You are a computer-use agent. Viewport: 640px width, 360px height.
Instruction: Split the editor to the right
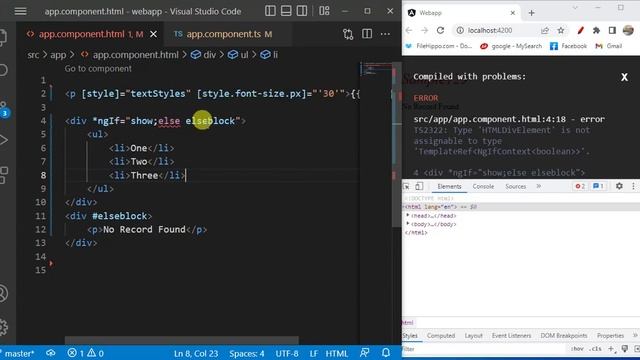click(x=367, y=34)
